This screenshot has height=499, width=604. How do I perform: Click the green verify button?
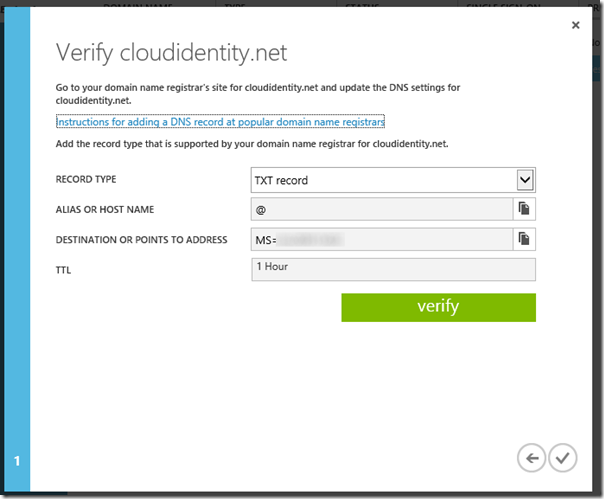438,307
